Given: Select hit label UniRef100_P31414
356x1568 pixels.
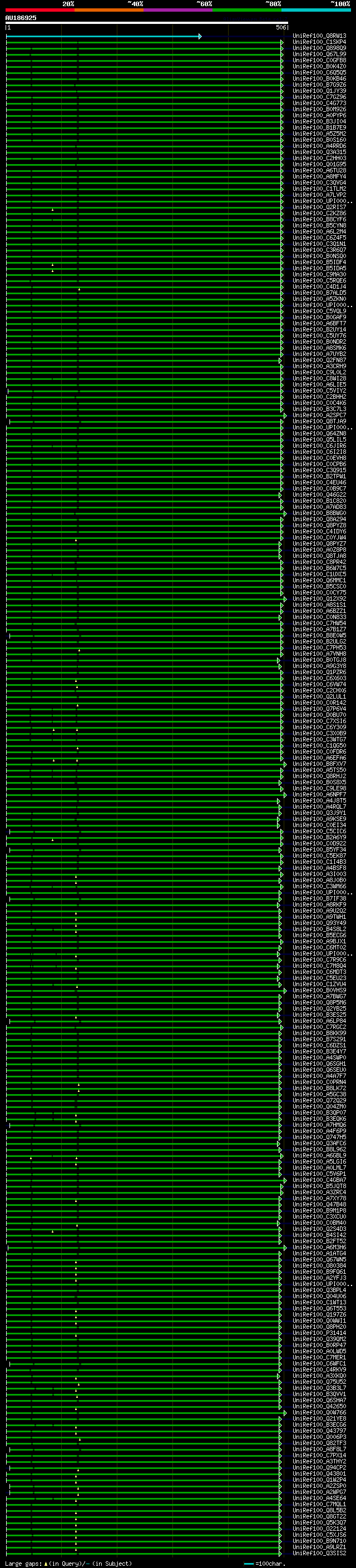Looking at the screenshot, I should click(x=319, y=1333).
